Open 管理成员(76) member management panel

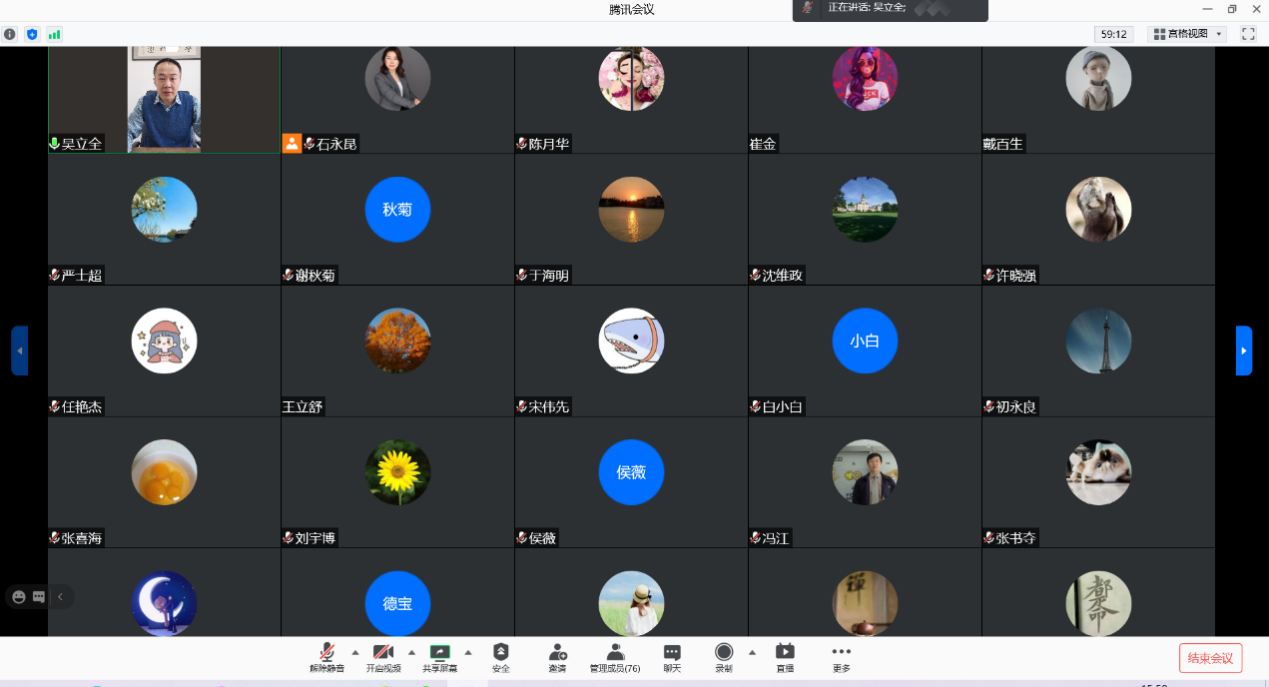615,657
